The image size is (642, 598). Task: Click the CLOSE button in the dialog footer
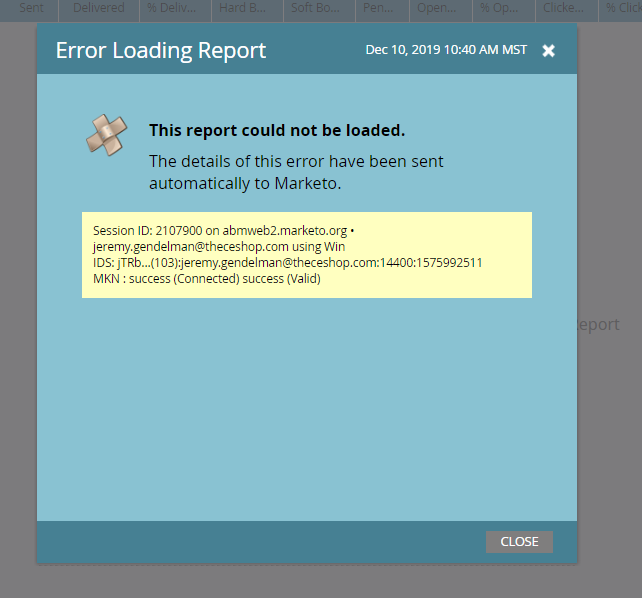click(519, 542)
